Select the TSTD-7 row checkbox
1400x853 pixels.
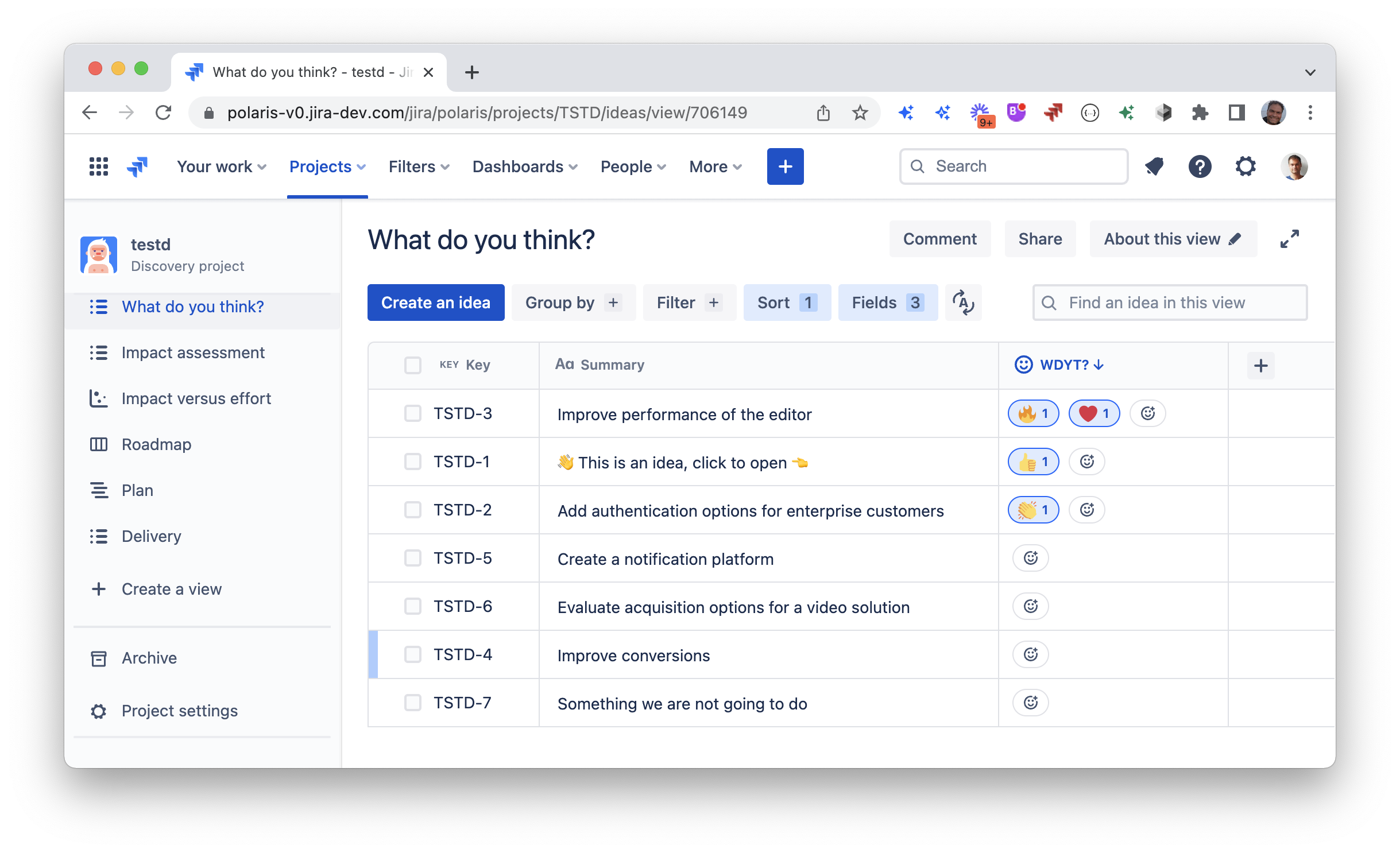[x=412, y=703]
